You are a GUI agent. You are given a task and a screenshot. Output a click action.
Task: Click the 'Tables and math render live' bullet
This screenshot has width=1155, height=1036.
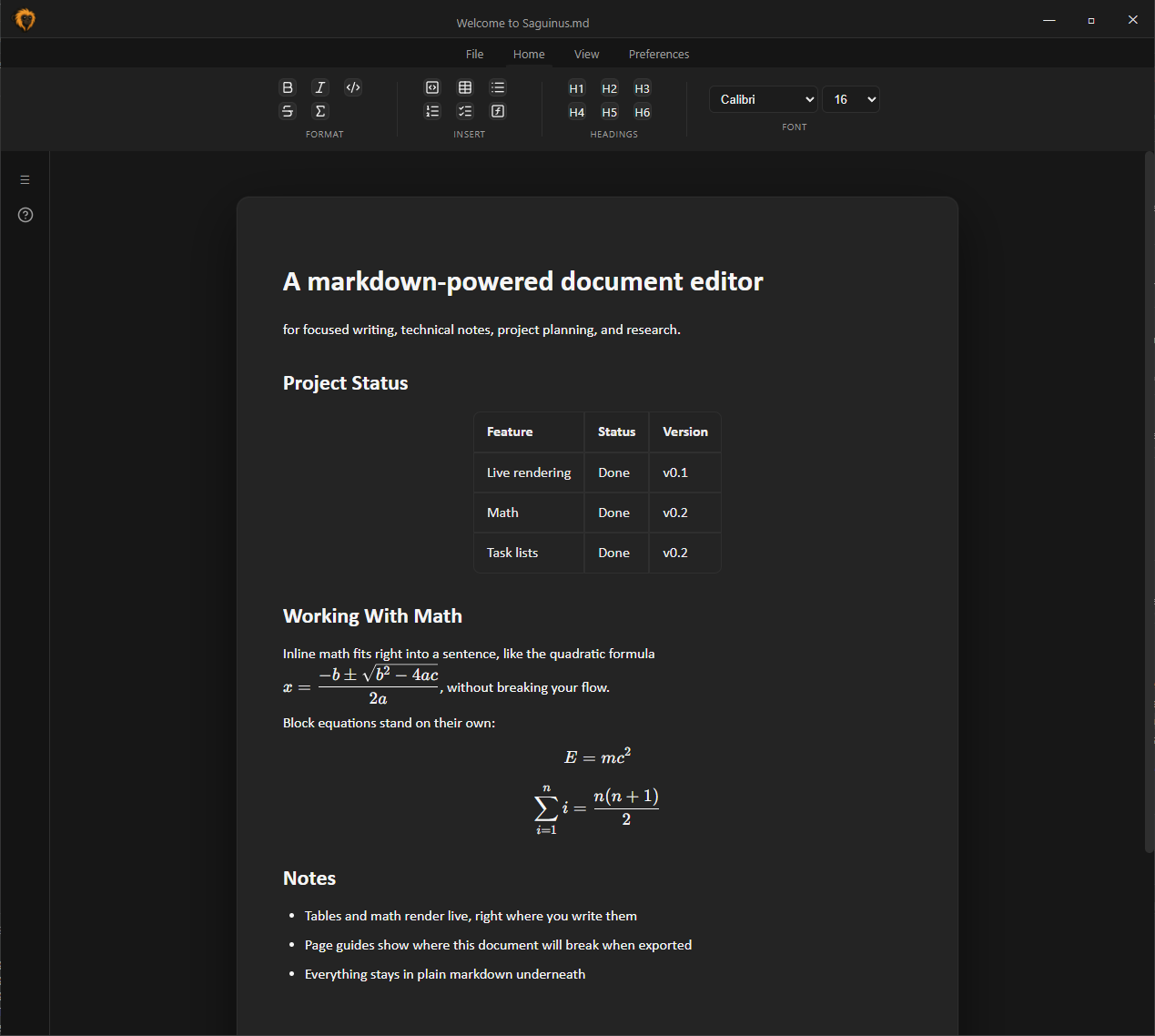tap(471, 916)
